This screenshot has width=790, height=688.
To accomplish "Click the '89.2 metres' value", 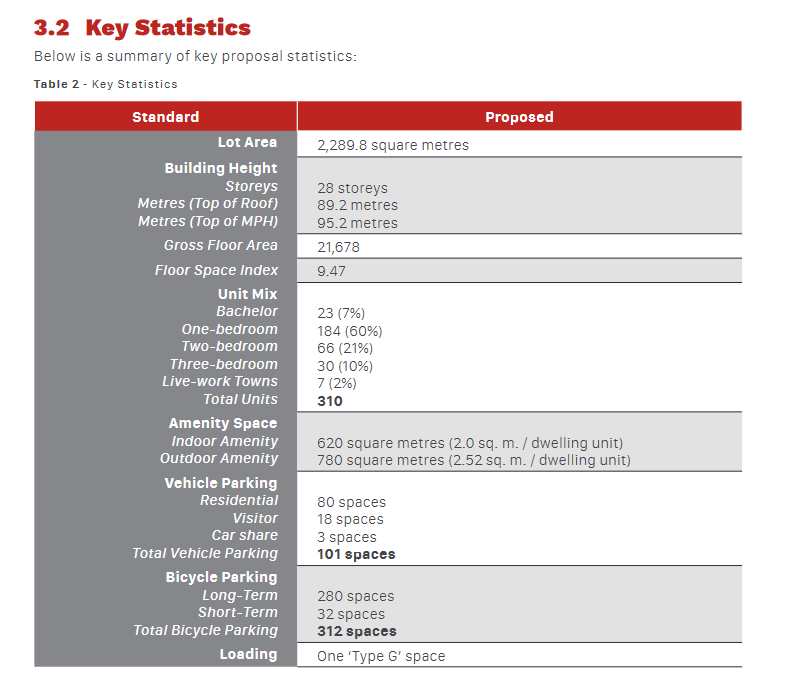I will 357,205.
